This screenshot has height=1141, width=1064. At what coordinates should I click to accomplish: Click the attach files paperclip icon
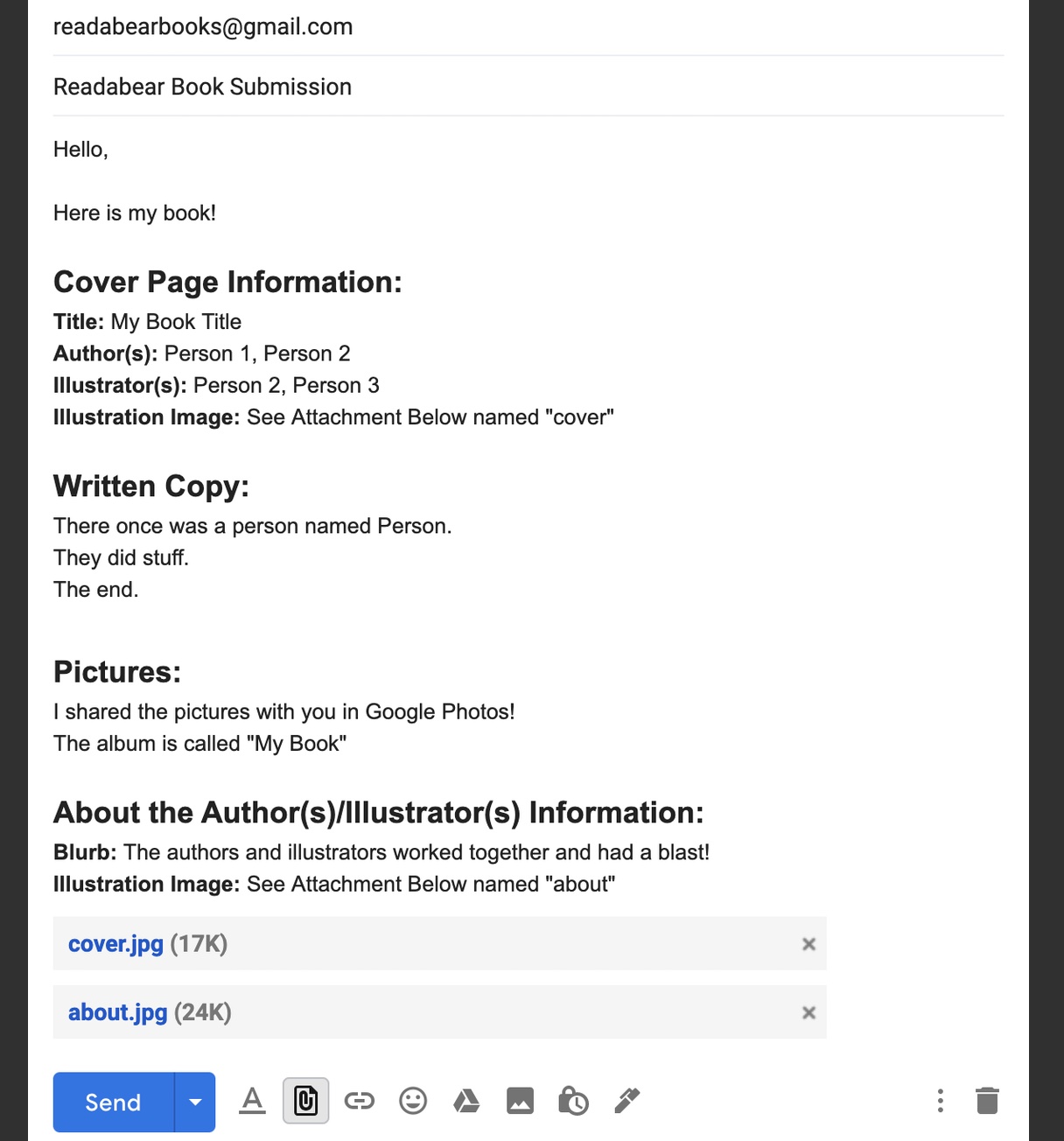click(305, 1101)
